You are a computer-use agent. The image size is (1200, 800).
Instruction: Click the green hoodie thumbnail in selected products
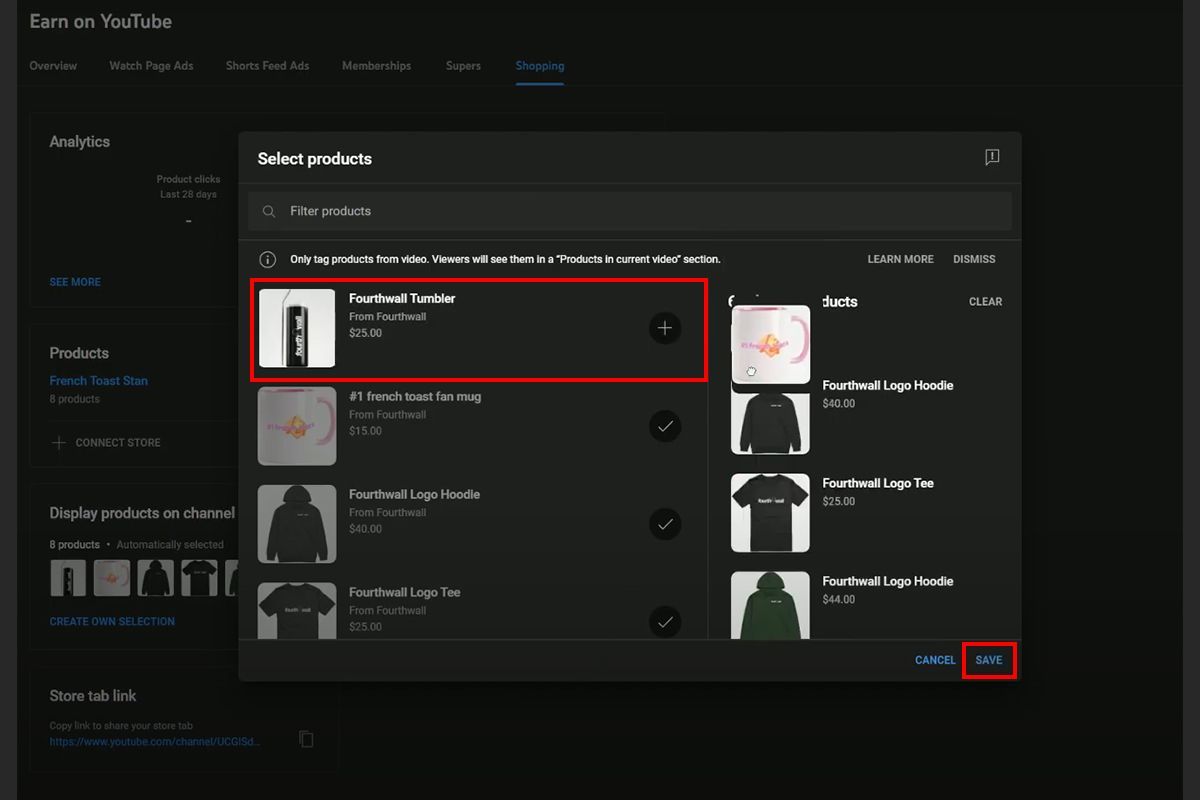[x=770, y=605]
